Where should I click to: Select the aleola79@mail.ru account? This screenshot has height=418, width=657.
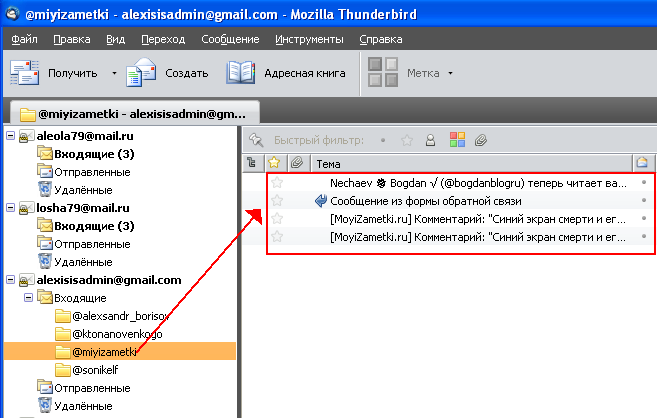85,136
